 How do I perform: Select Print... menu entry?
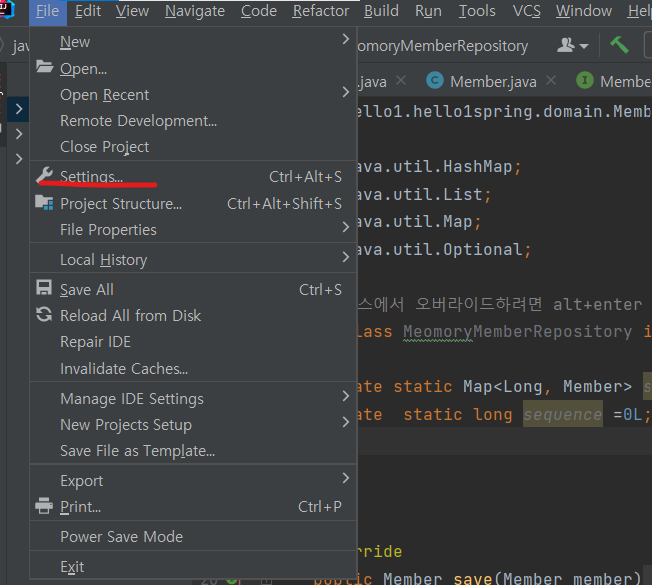click(193, 507)
